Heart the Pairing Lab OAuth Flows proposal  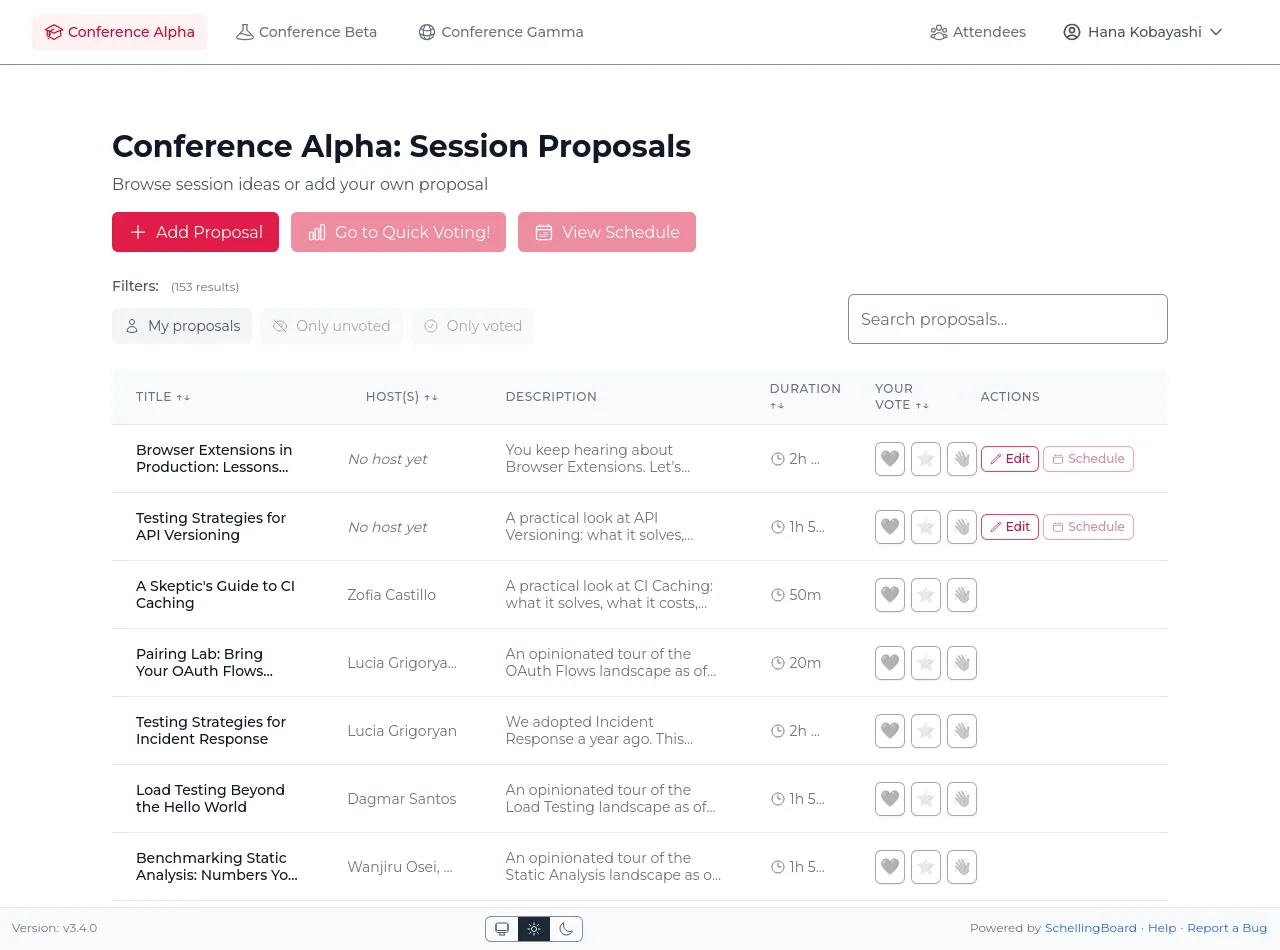point(890,663)
